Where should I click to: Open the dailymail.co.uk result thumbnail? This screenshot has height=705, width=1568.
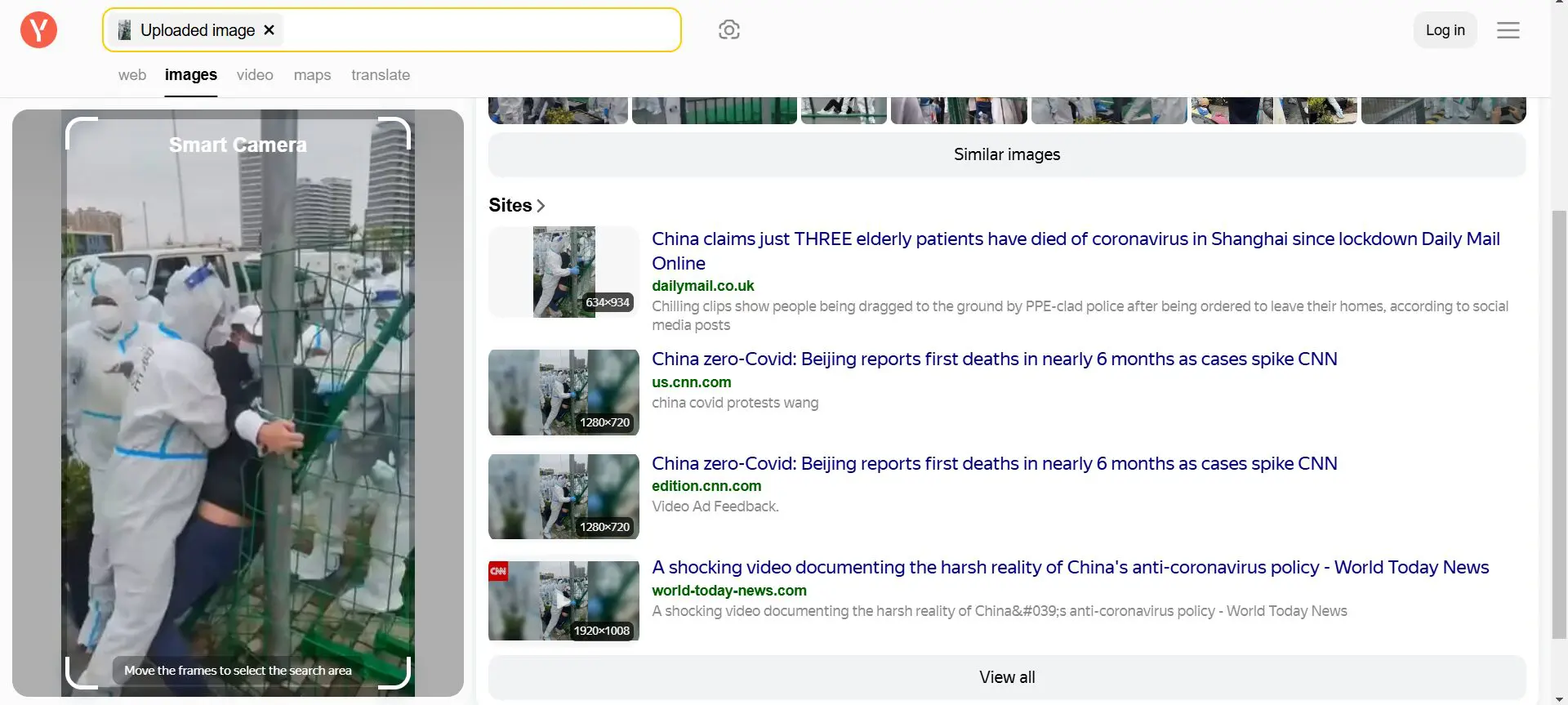(563, 272)
